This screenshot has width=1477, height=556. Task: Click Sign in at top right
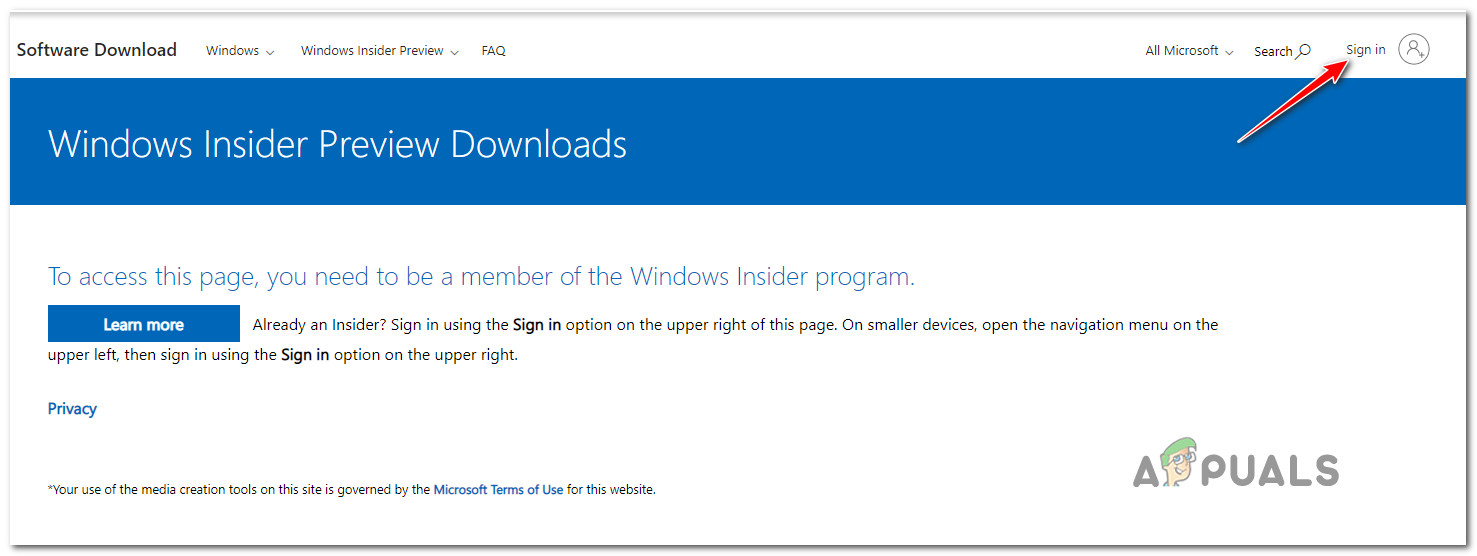(x=1365, y=50)
